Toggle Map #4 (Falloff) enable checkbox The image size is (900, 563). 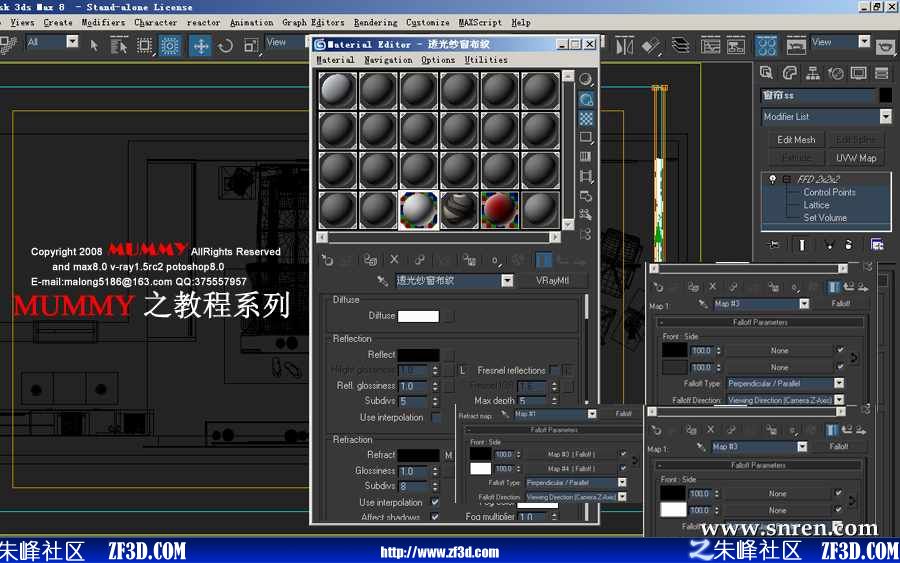(x=623, y=468)
